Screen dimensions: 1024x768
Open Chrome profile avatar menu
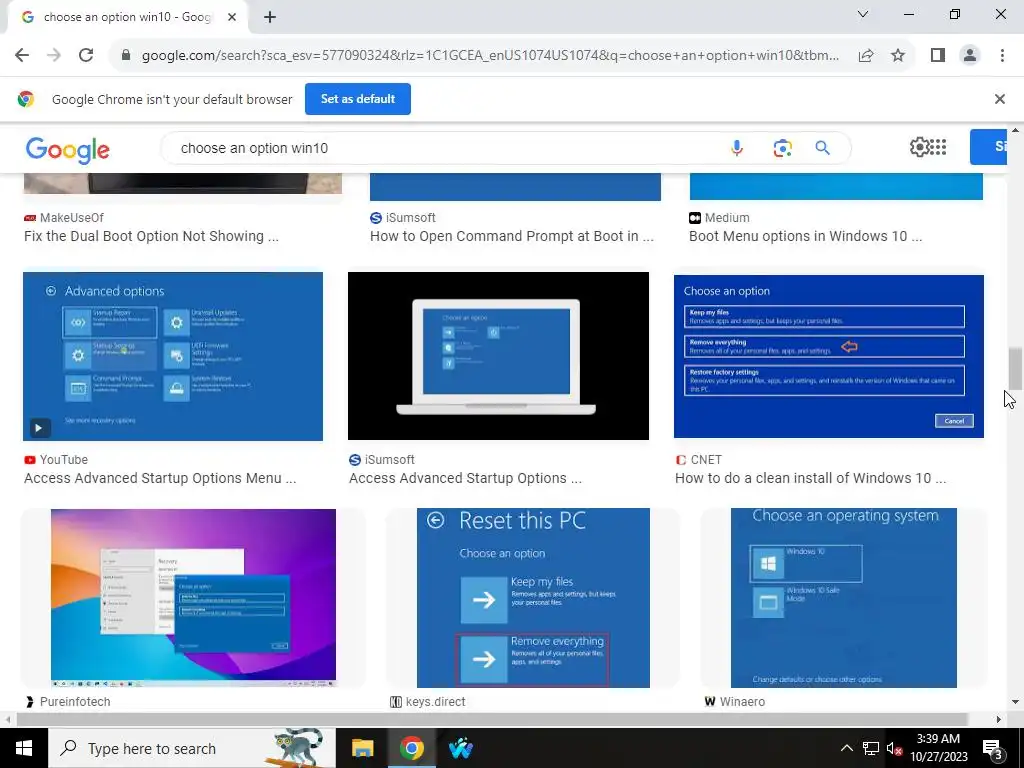970,56
